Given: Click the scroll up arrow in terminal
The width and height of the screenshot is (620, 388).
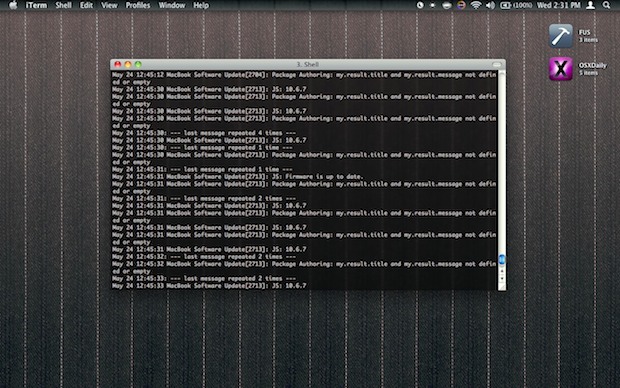Looking at the screenshot, I should pyautogui.click(x=502, y=271).
